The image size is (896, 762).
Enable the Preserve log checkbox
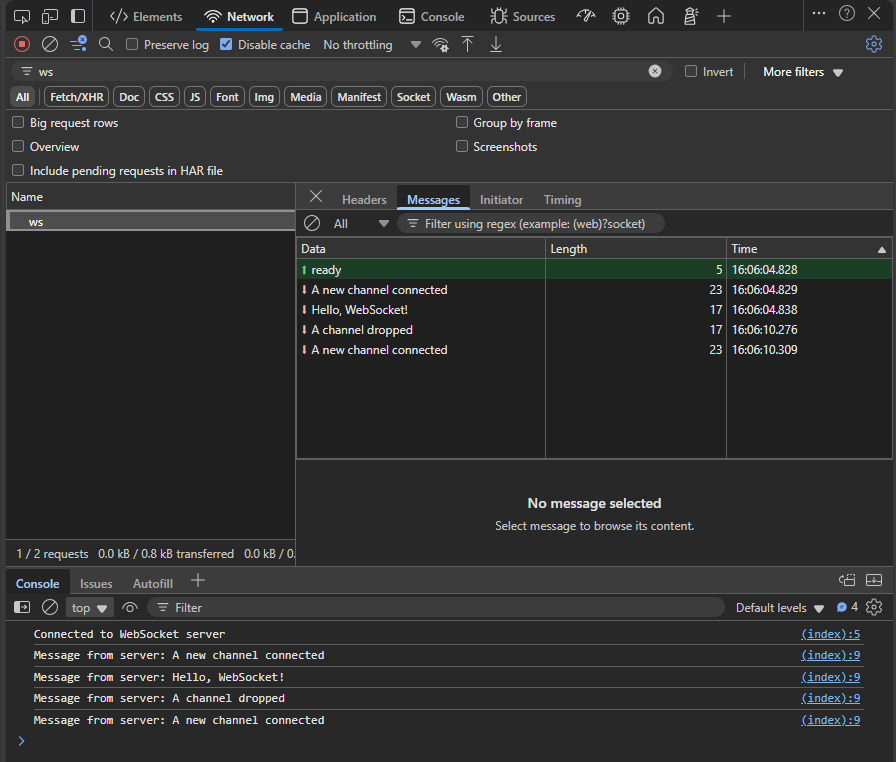tap(132, 45)
